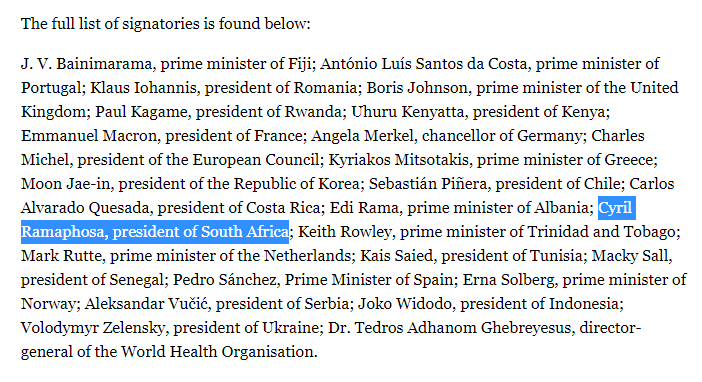Image resolution: width=702 pixels, height=382 pixels.
Task: Click on 'Kyriakos Mitsotakis' name
Action: click(x=398, y=159)
